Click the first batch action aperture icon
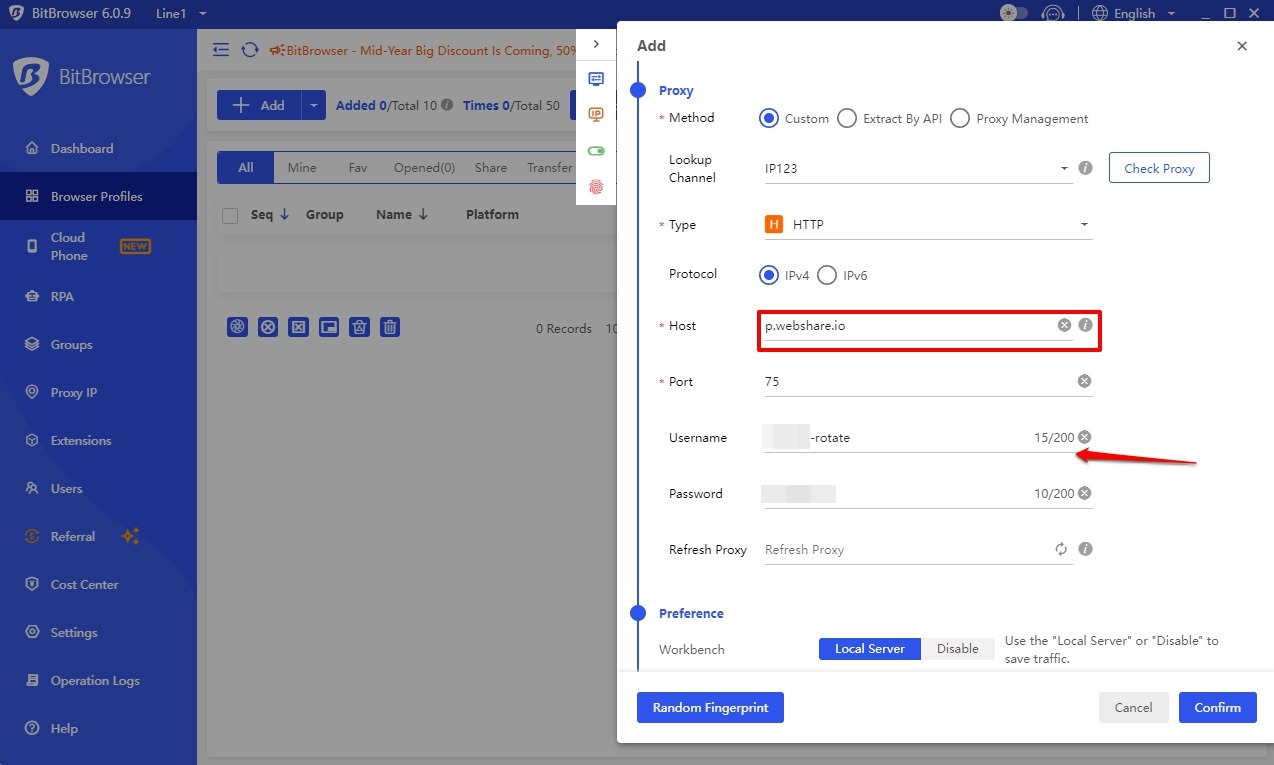The height and width of the screenshot is (765, 1274). [237, 327]
